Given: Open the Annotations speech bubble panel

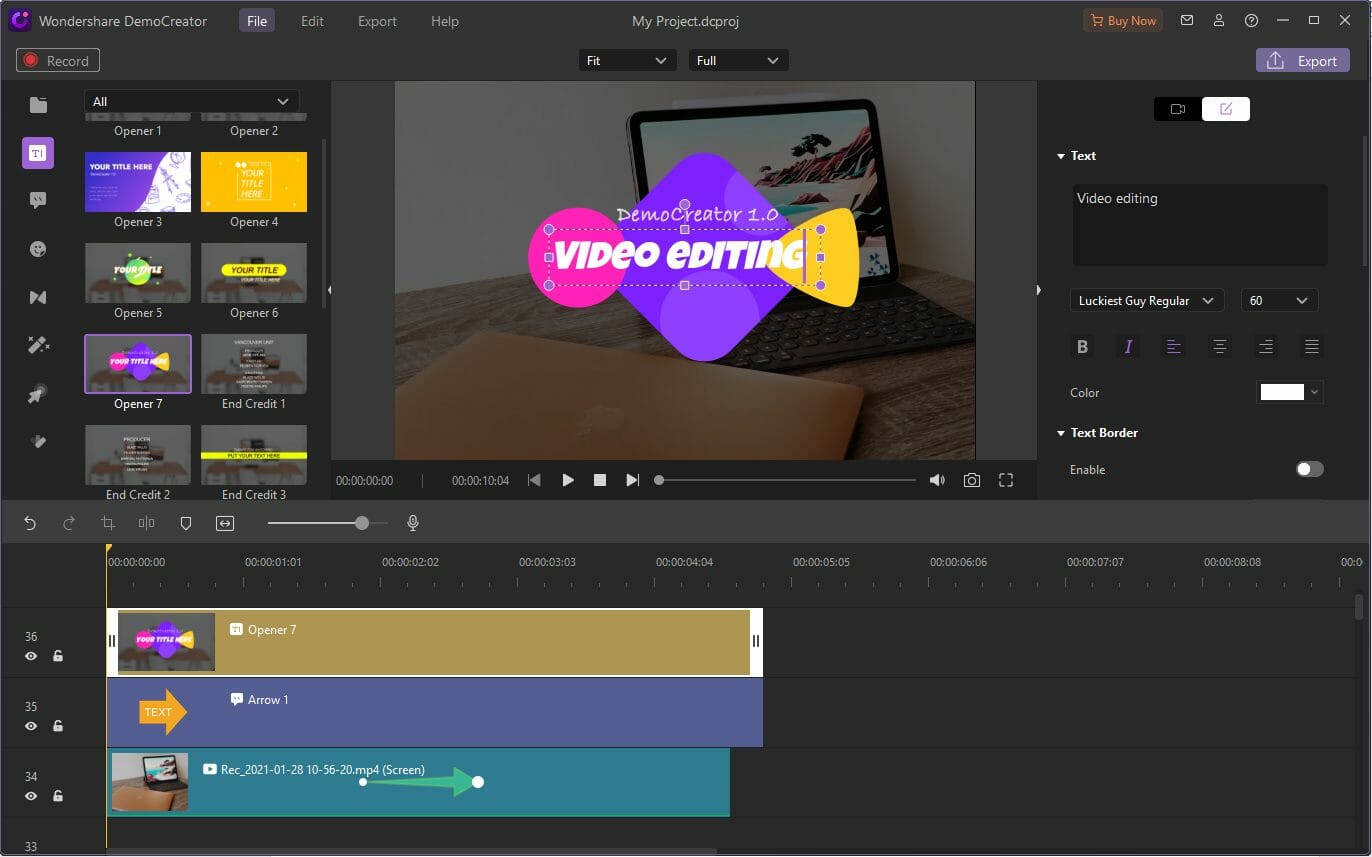Looking at the screenshot, I should [x=38, y=201].
